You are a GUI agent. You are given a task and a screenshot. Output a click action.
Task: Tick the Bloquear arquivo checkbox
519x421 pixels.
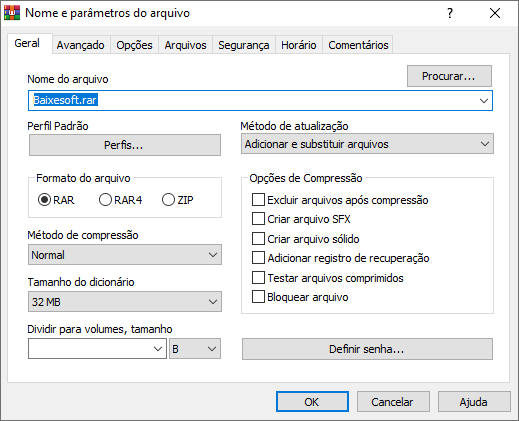[x=258, y=297]
